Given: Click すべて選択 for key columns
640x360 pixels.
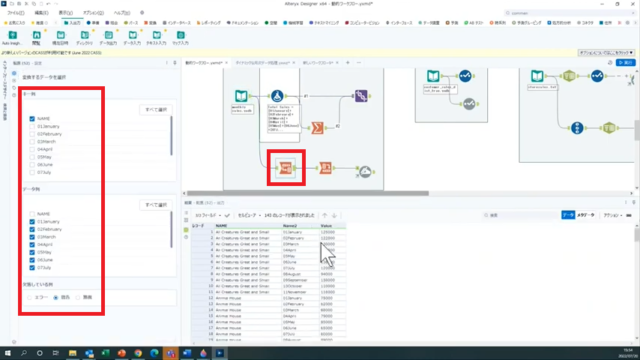Looking at the screenshot, I should click(156, 110).
